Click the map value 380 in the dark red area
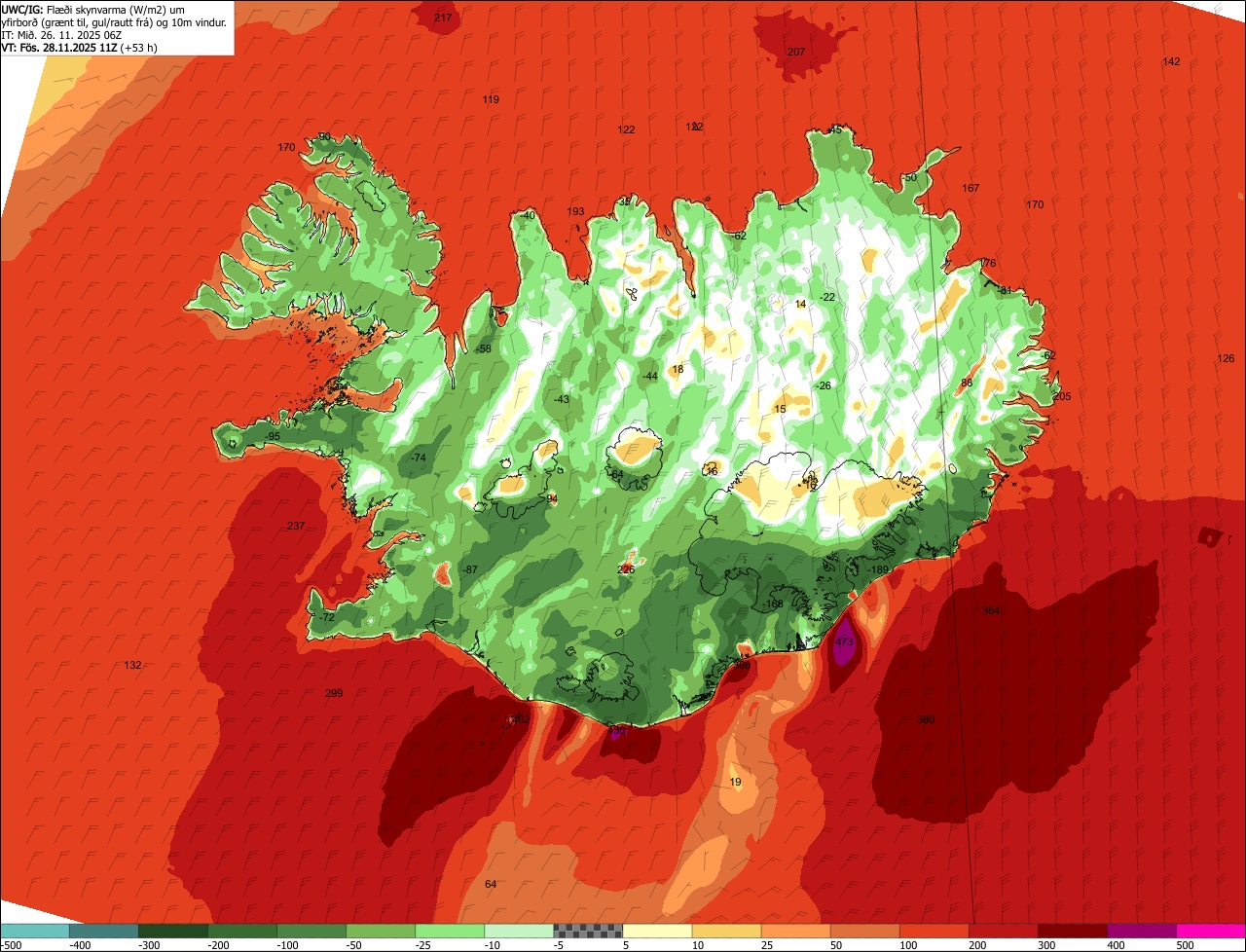Viewport: 1246px width, 952px height. click(x=926, y=719)
